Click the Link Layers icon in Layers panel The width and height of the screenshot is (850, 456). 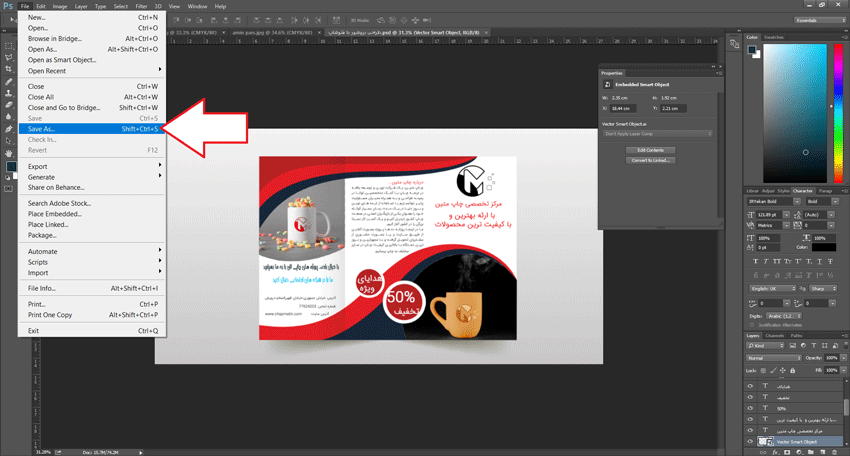763,452
